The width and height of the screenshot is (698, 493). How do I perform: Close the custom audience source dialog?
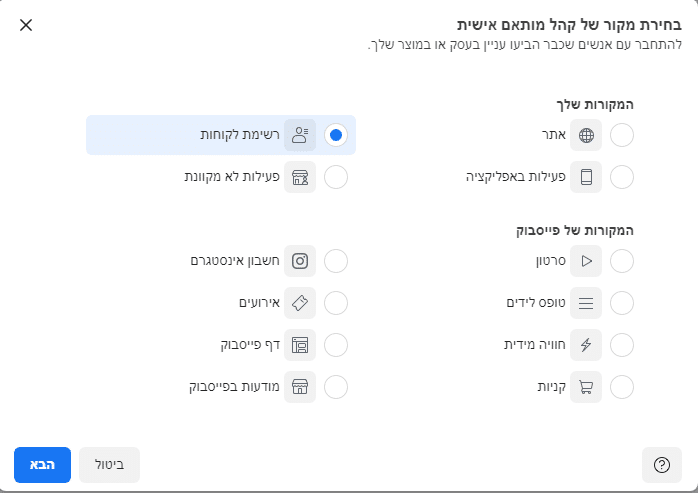(x=26, y=25)
